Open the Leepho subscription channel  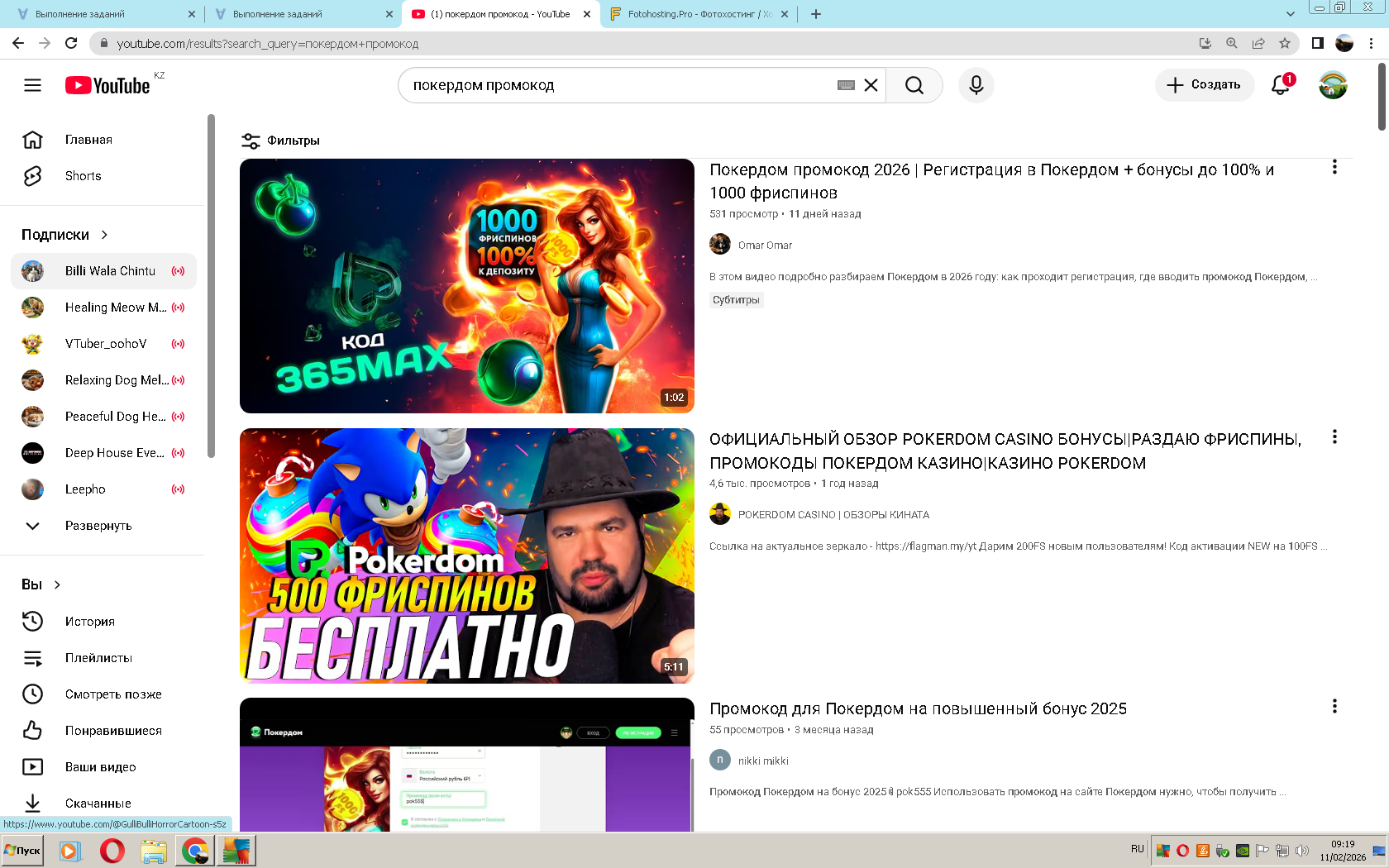pos(104,489)
